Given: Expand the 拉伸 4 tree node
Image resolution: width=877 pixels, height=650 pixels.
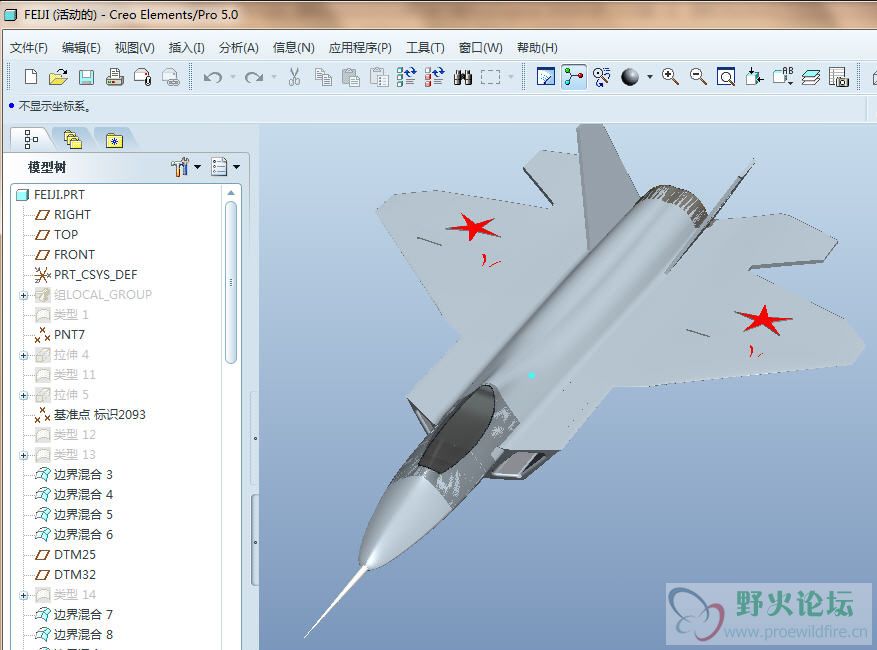Looking at the screenshot, I should click(x=23, y=355).
